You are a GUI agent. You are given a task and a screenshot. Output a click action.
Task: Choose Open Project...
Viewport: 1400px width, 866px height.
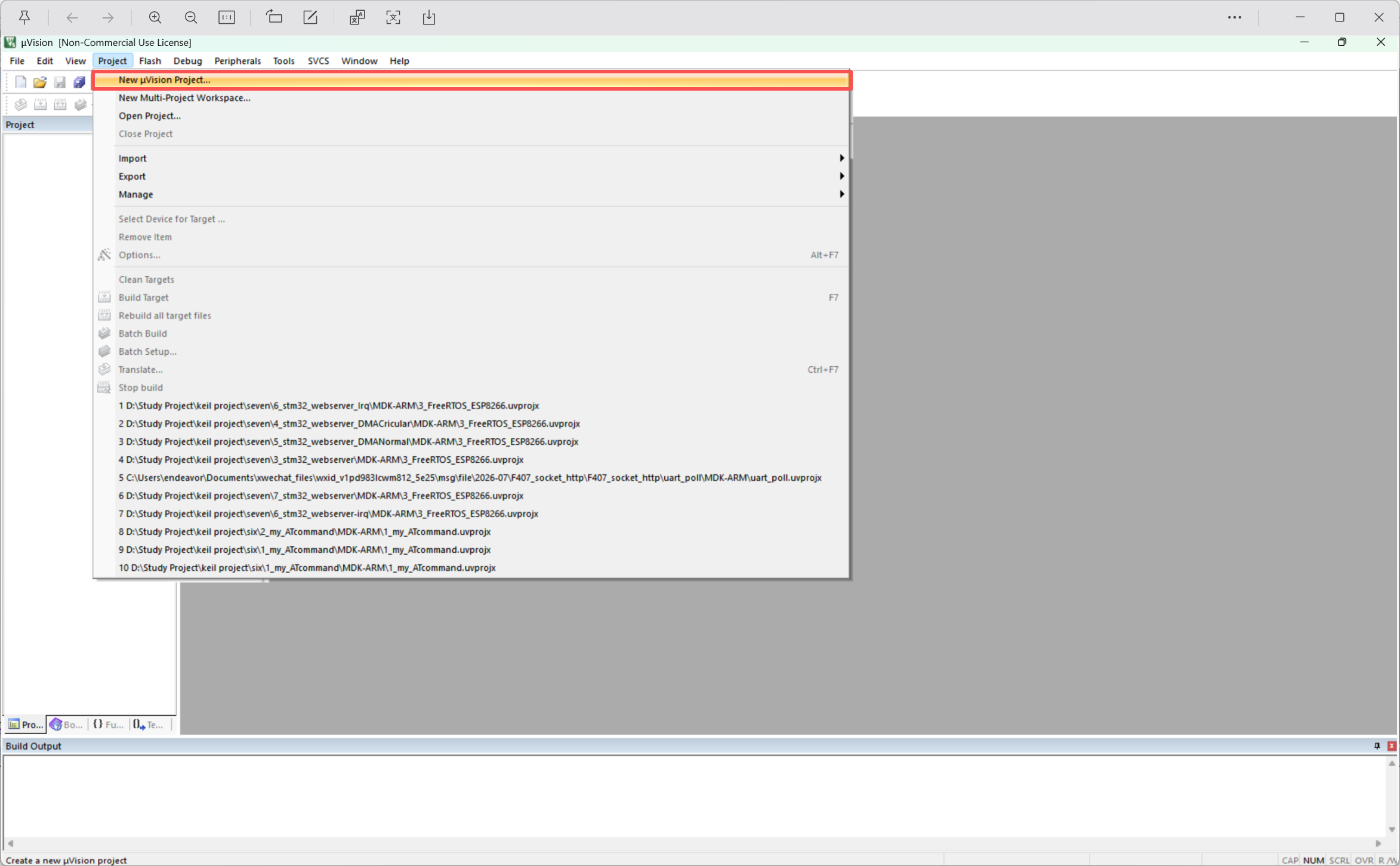pyautogui.click(x=471, y=116)
